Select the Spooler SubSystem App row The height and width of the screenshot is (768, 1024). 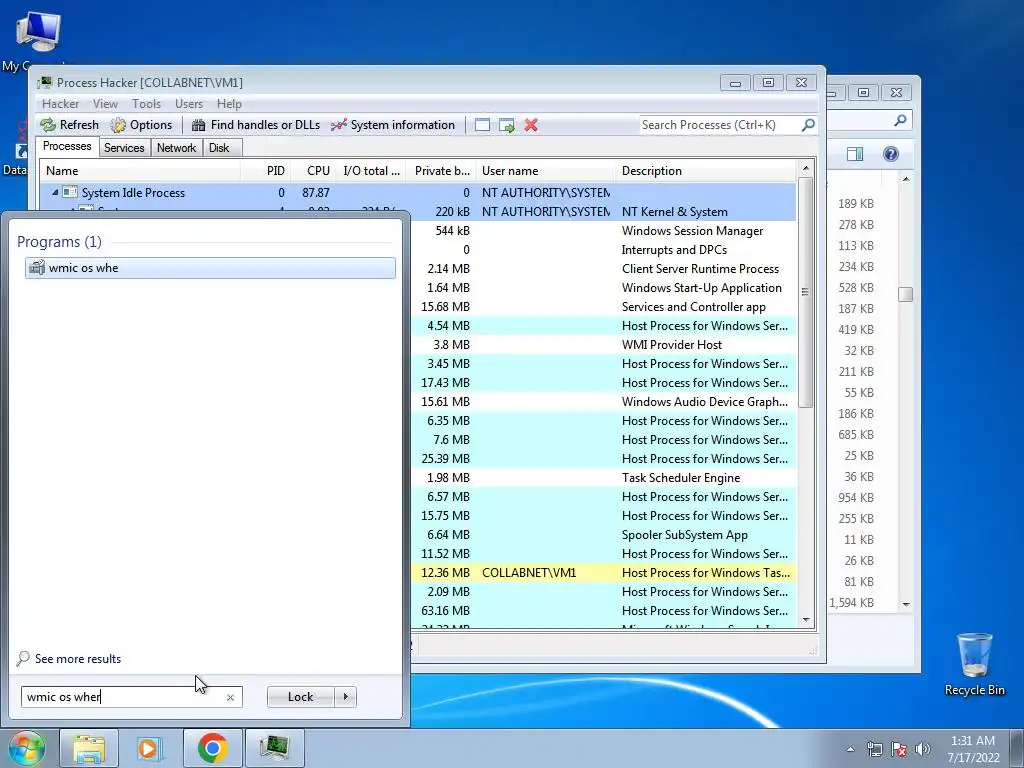604,535
